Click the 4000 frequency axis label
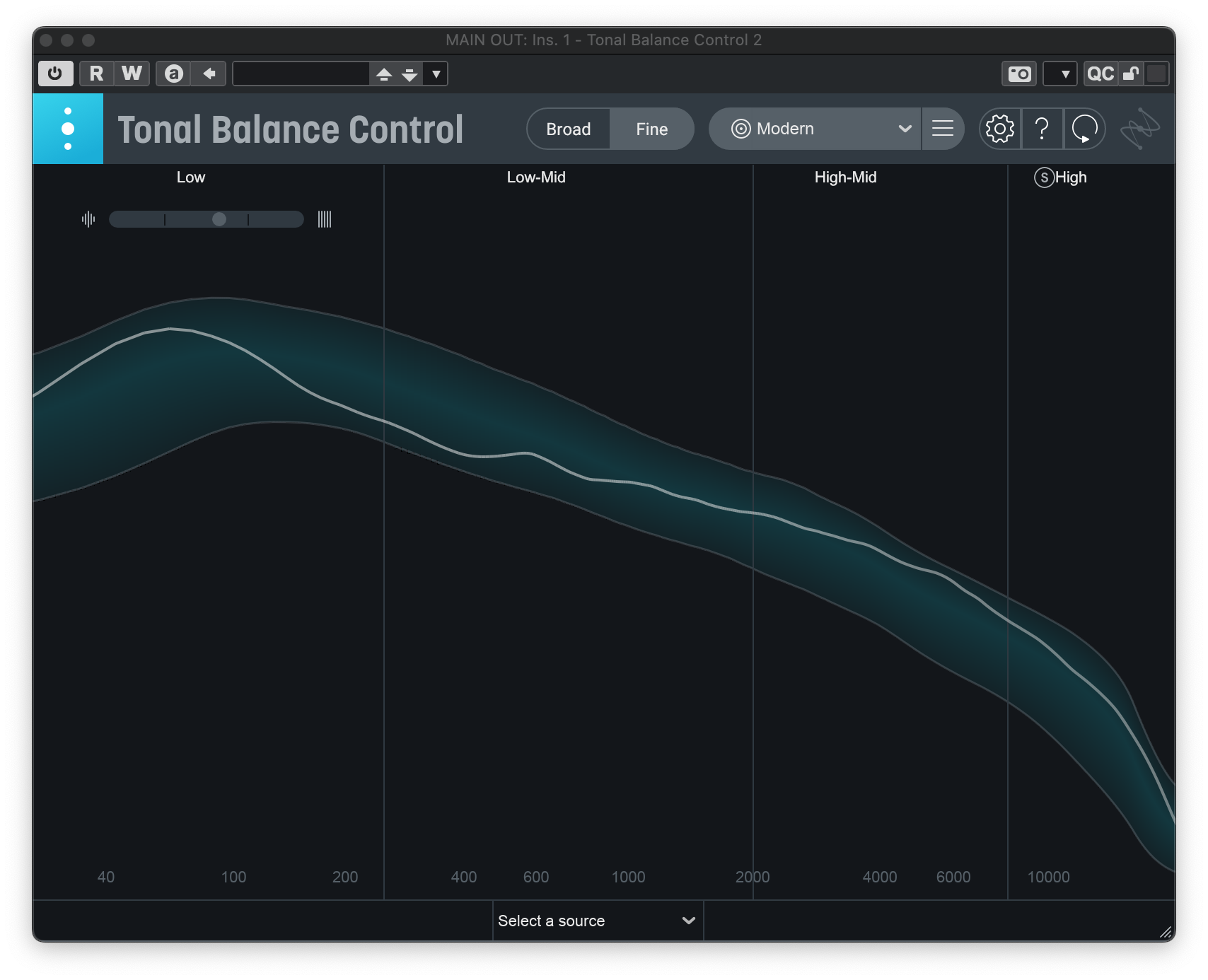Image resolution: width=1208 pixels, height=980 pixels. tap(880, 877)
